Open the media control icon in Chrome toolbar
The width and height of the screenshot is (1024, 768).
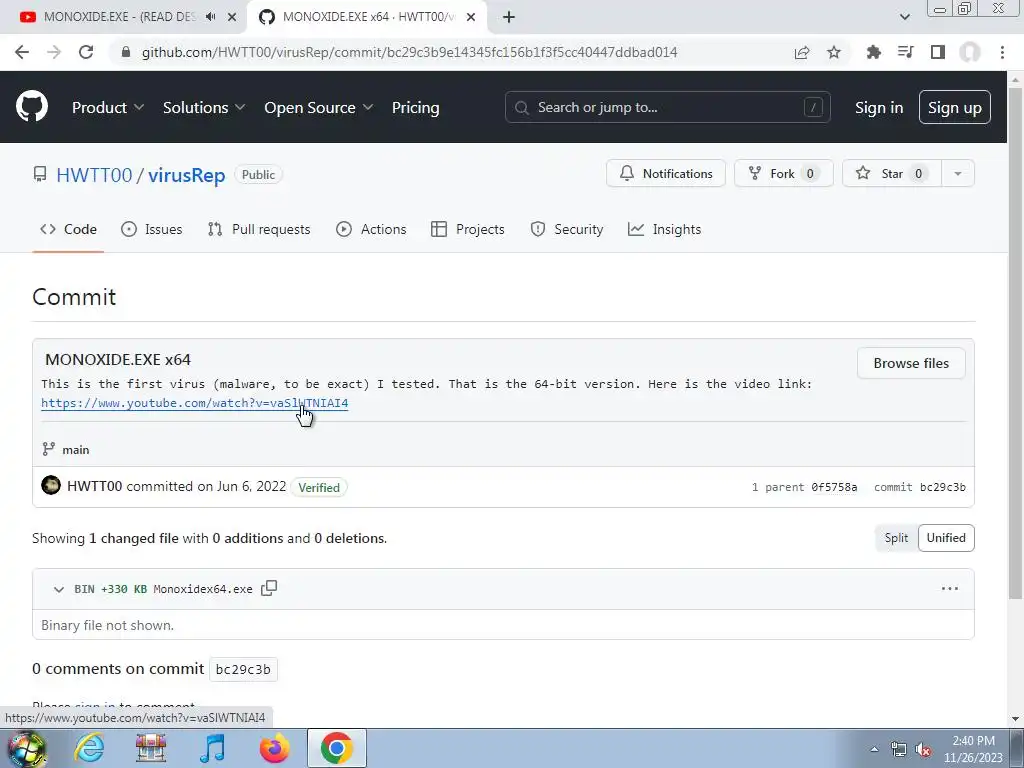[x=905, y=52]
